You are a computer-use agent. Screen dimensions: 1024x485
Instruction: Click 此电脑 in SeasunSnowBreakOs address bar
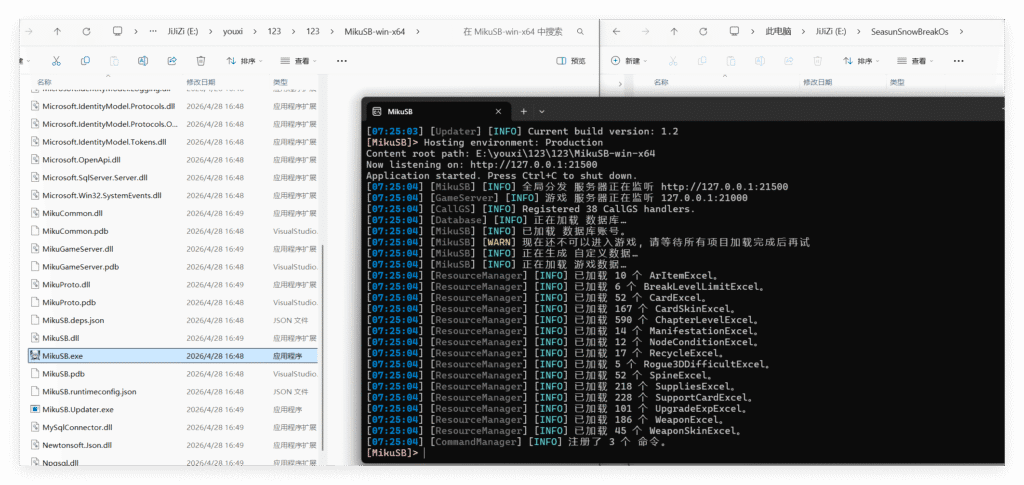[x=778, y=31]
